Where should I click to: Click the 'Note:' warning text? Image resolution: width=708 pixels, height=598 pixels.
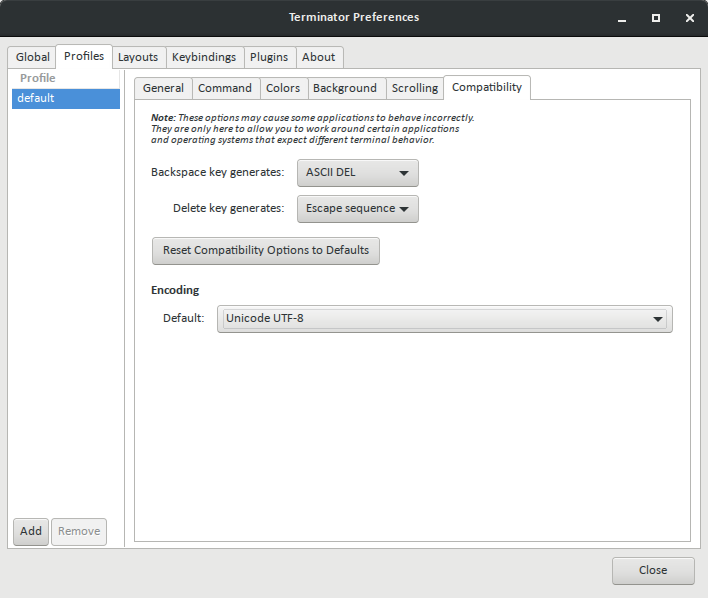[x=312, y=129]
